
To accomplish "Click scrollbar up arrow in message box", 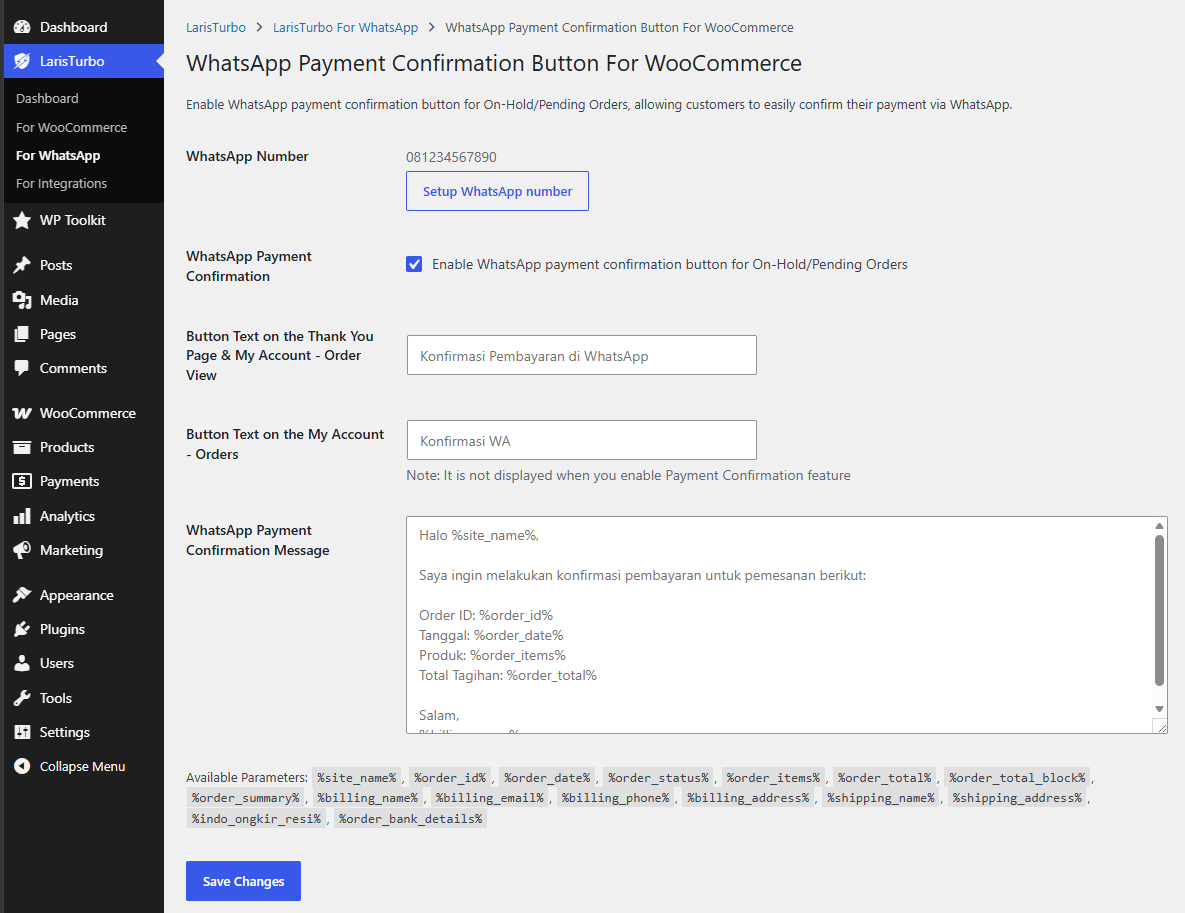I will coord(1159,526).
